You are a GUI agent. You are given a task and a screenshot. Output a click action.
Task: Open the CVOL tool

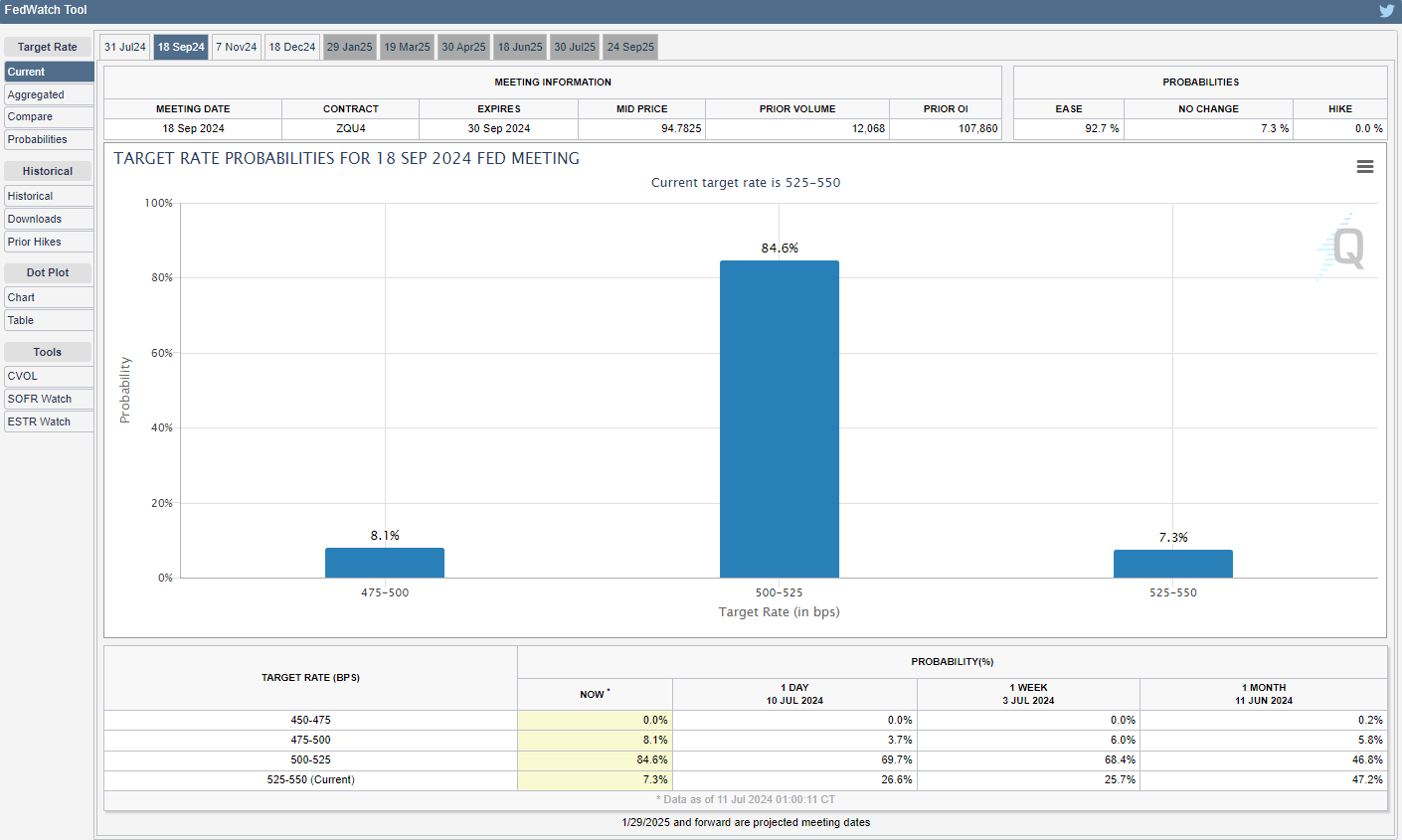[x=49, y=376]
